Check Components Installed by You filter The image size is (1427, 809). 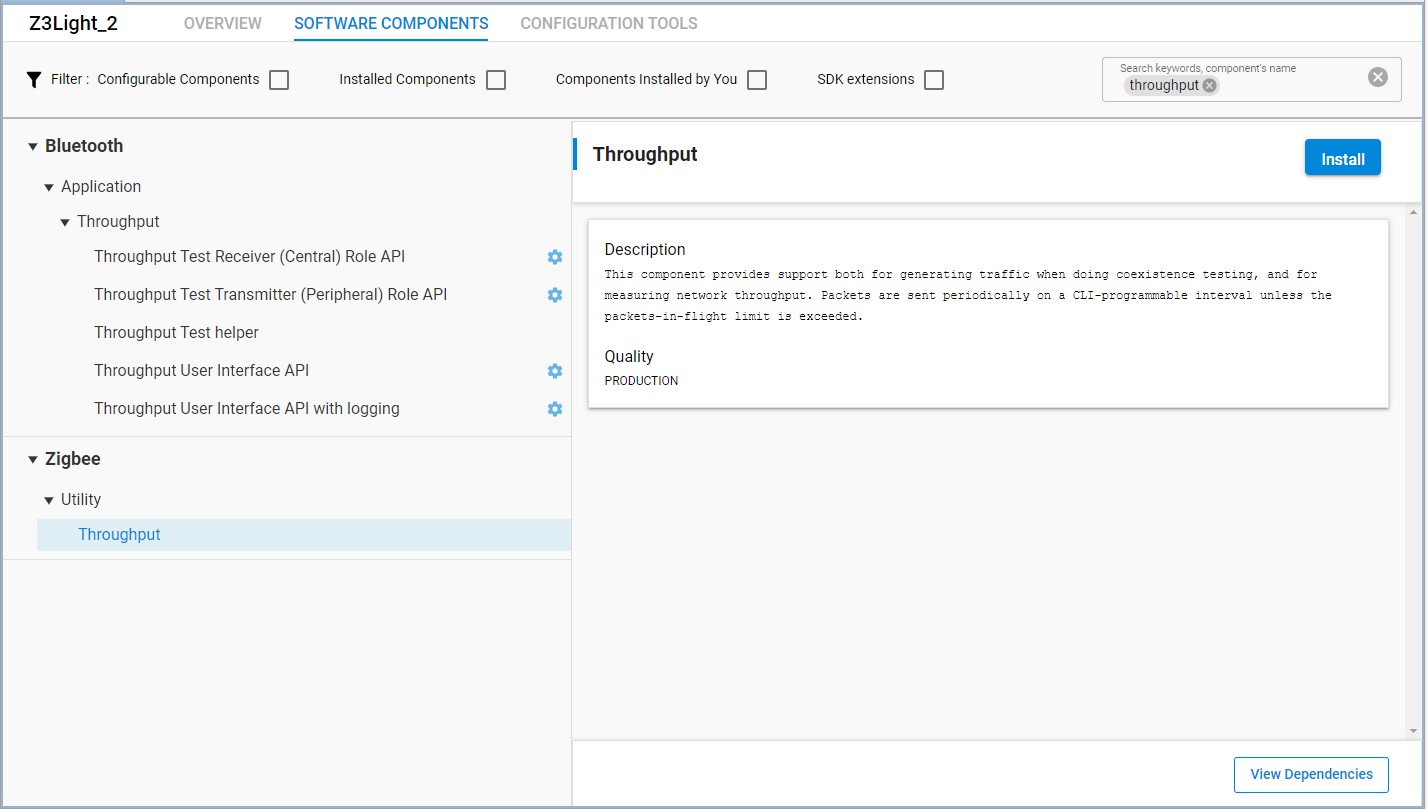[757, 80]
